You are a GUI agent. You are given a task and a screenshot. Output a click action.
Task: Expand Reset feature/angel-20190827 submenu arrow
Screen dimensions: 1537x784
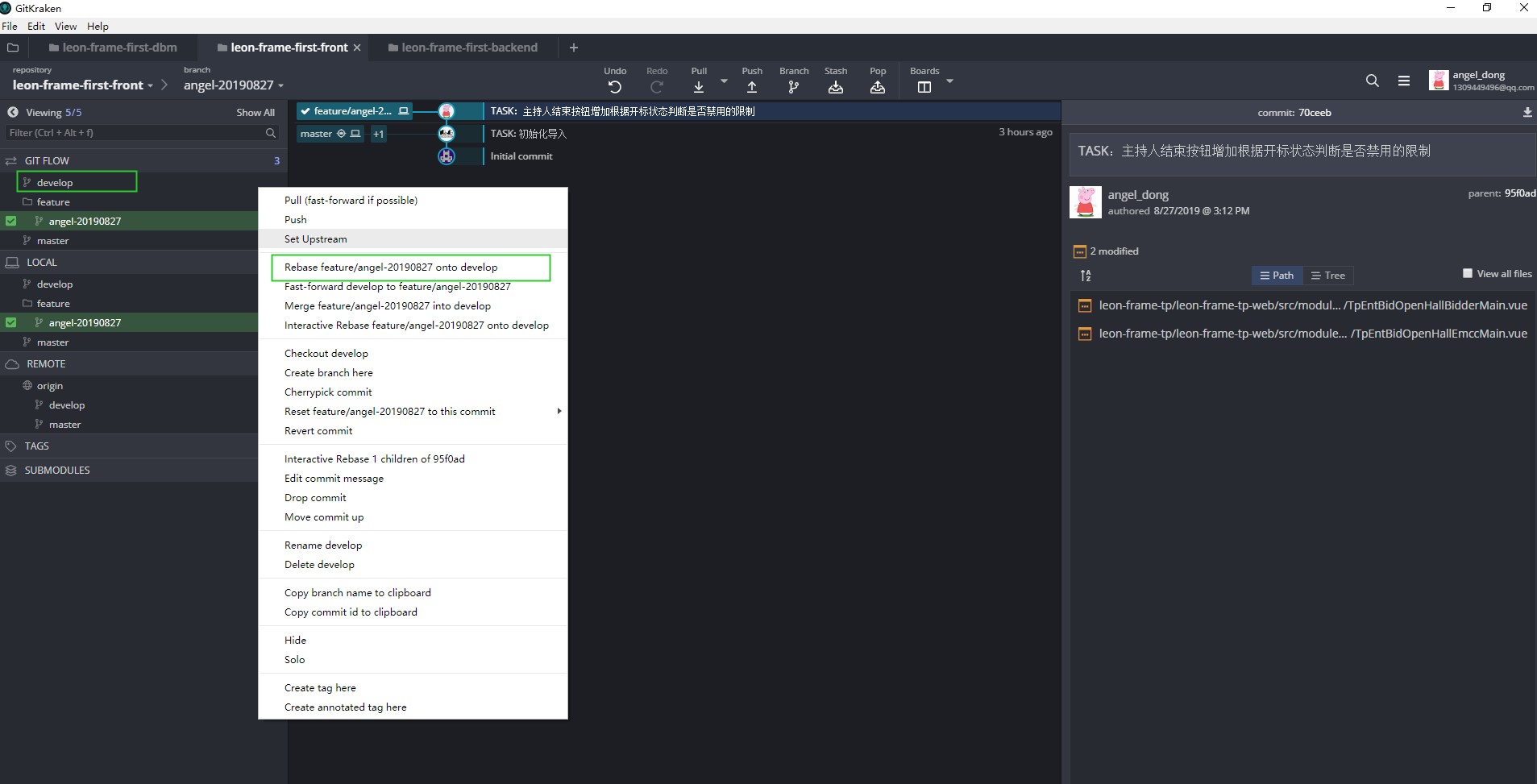(x=559, y=412)
